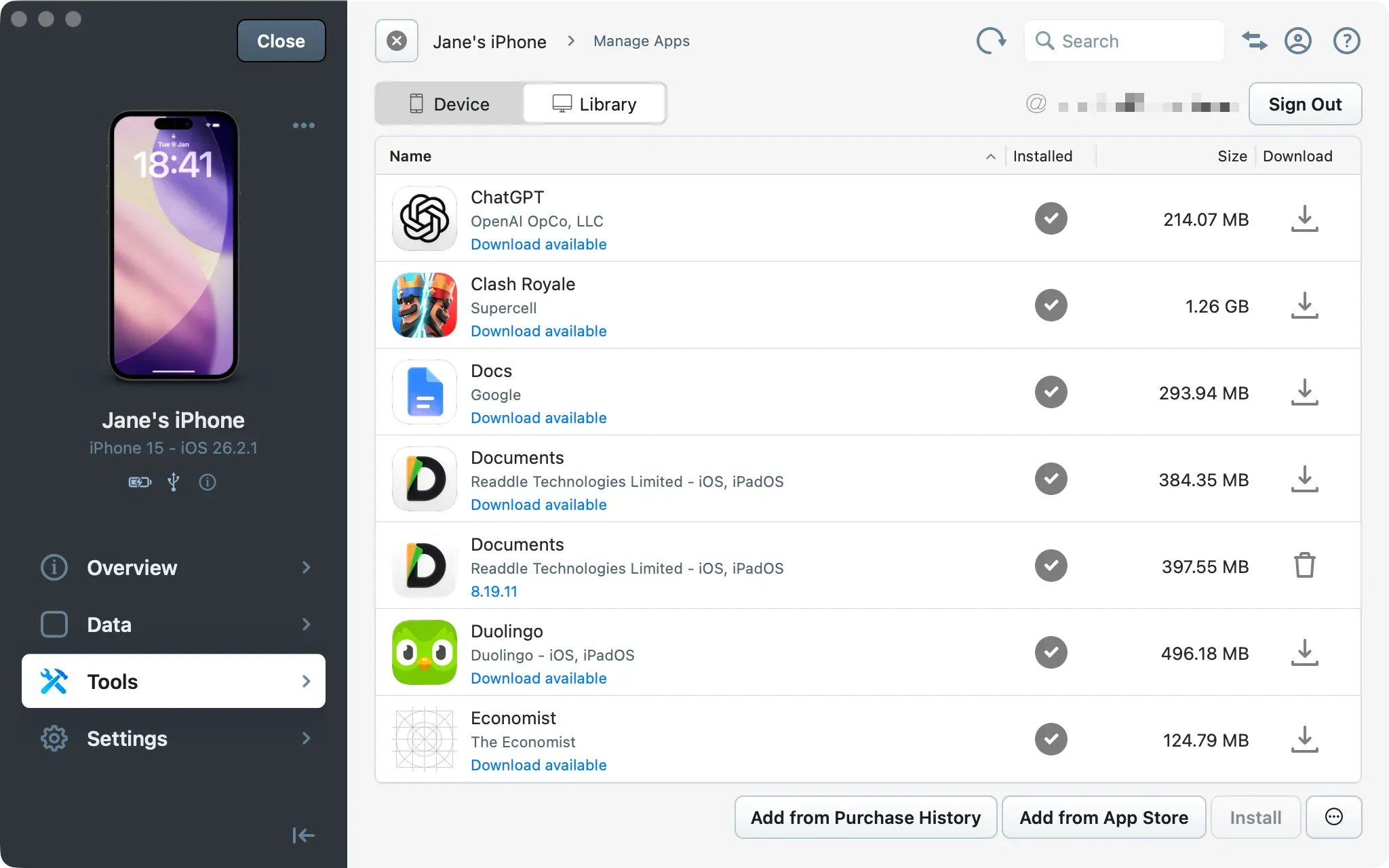The width and height of the screenshot is (1389, 868).
Task: Download the ChatGPT app
Action: click(x=1304, y=218)
